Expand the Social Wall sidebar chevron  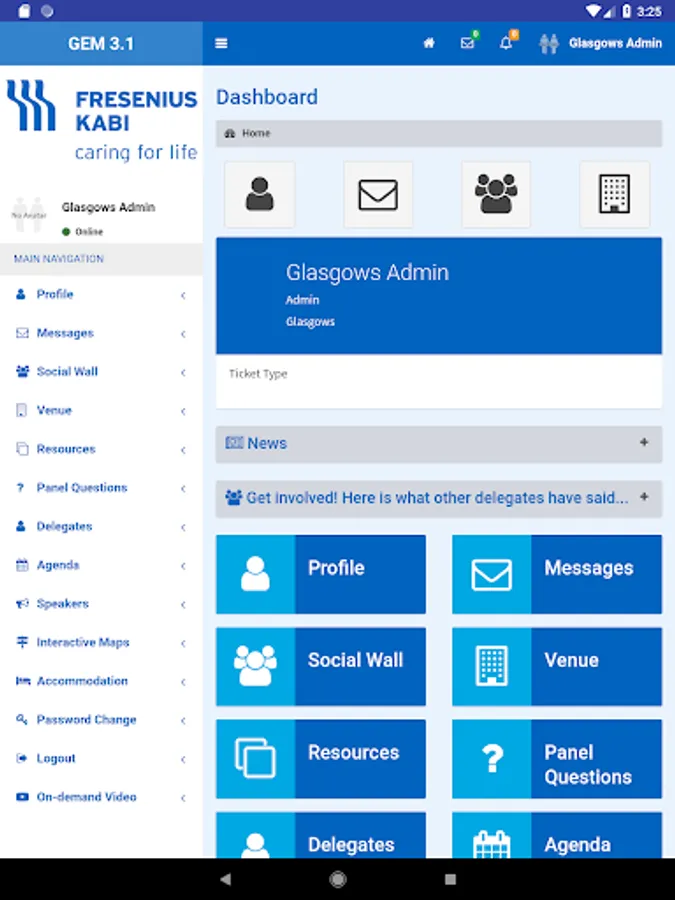click(x=183, y=373)
